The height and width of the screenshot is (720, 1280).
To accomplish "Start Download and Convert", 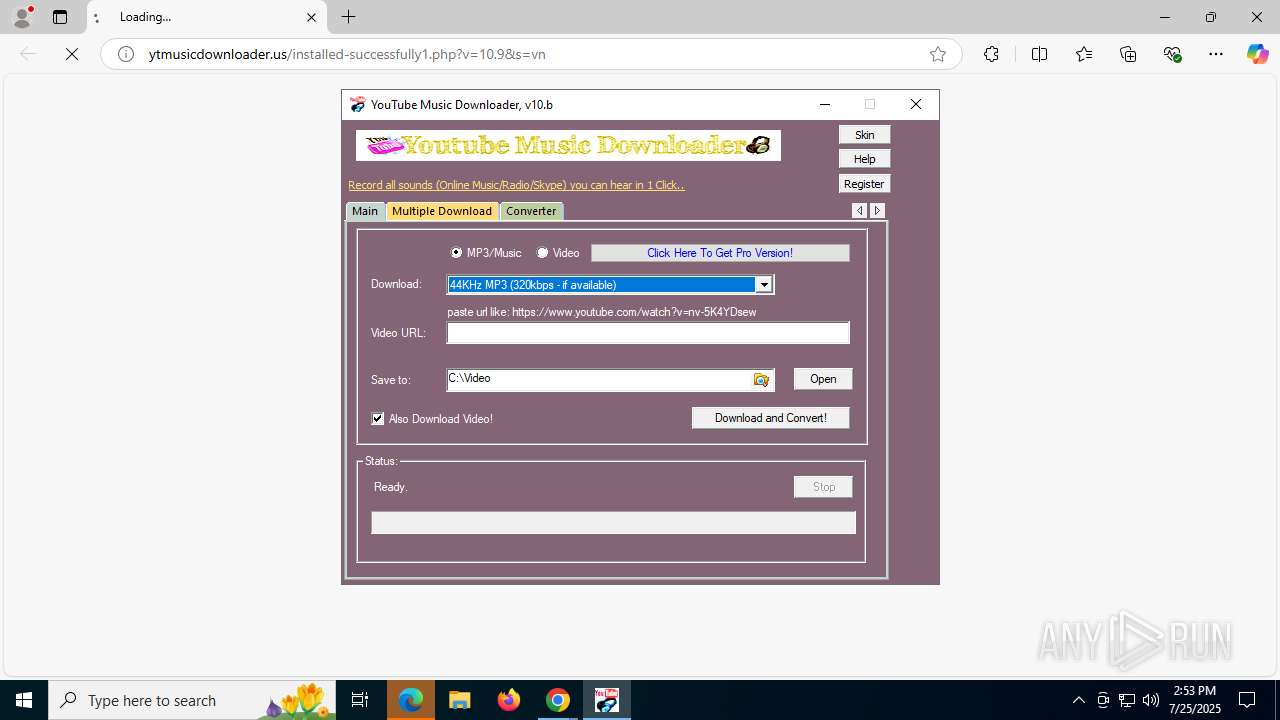I will pyautogui.click(x=771, y=418).
